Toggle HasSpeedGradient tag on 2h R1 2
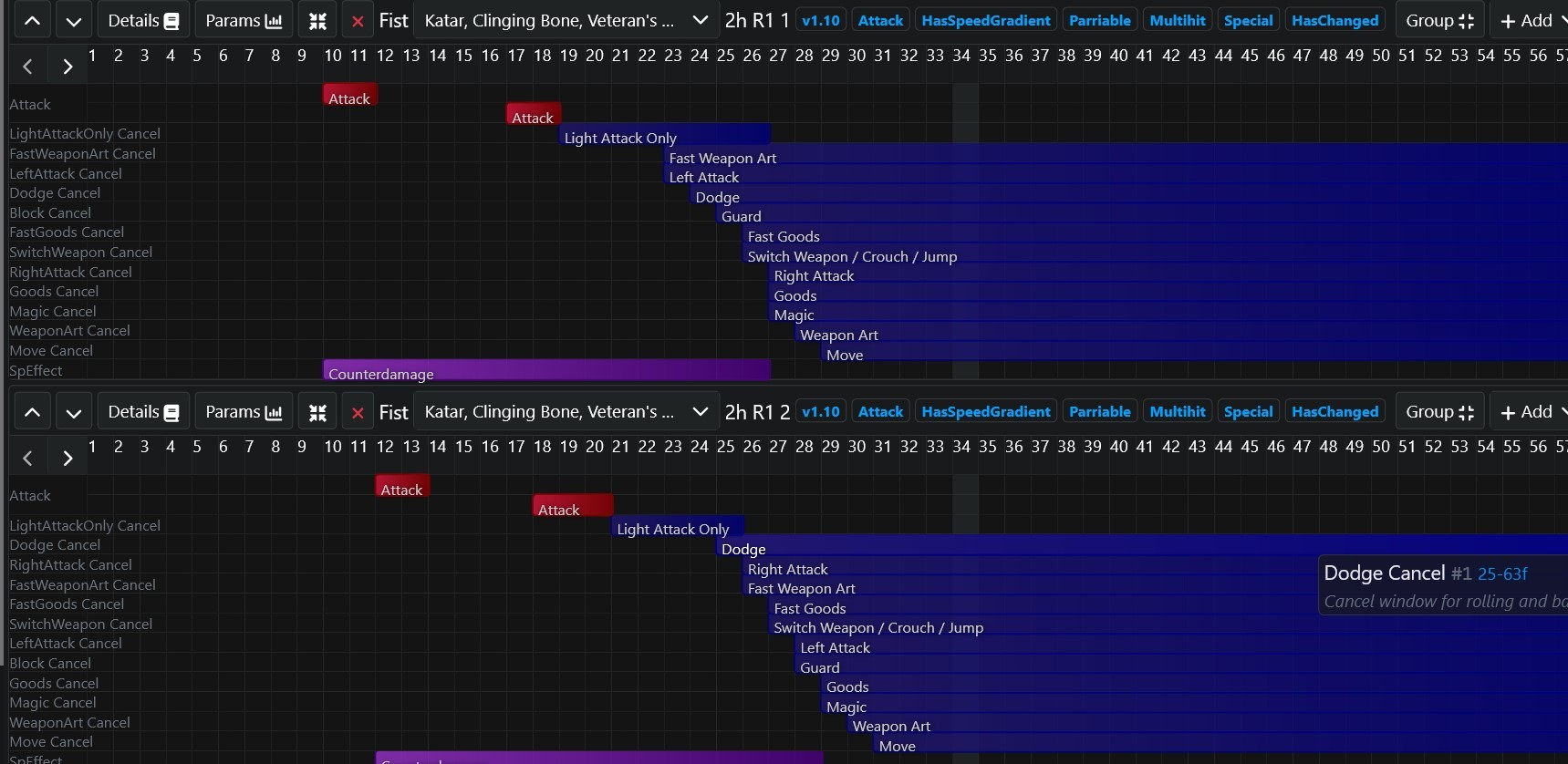1568x764 pixels. click(x=986, y=411)
